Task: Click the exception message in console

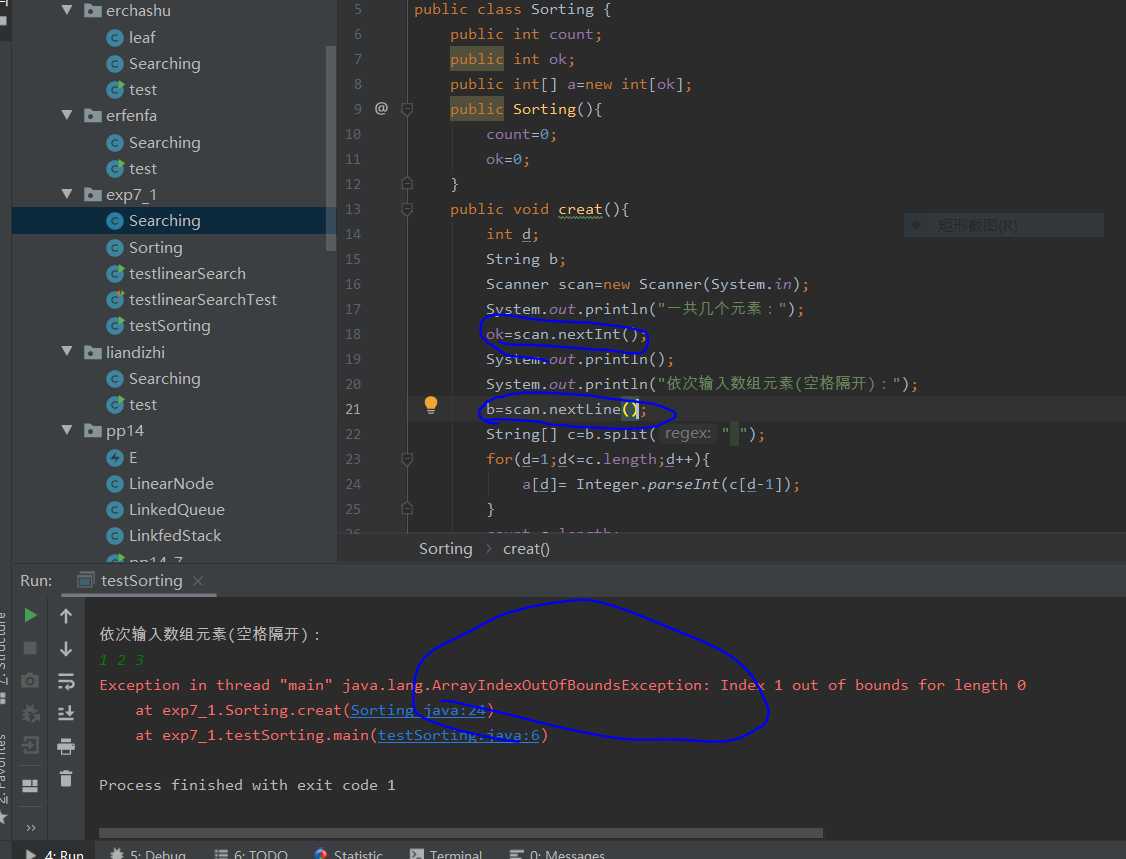Action: pyautogui.click(x=562, y=685)
